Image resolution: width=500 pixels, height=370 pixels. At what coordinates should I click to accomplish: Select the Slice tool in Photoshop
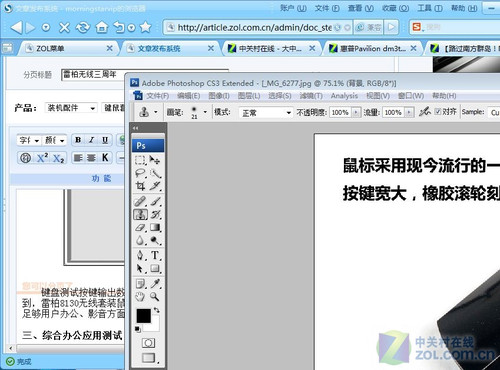click(155, 186)
